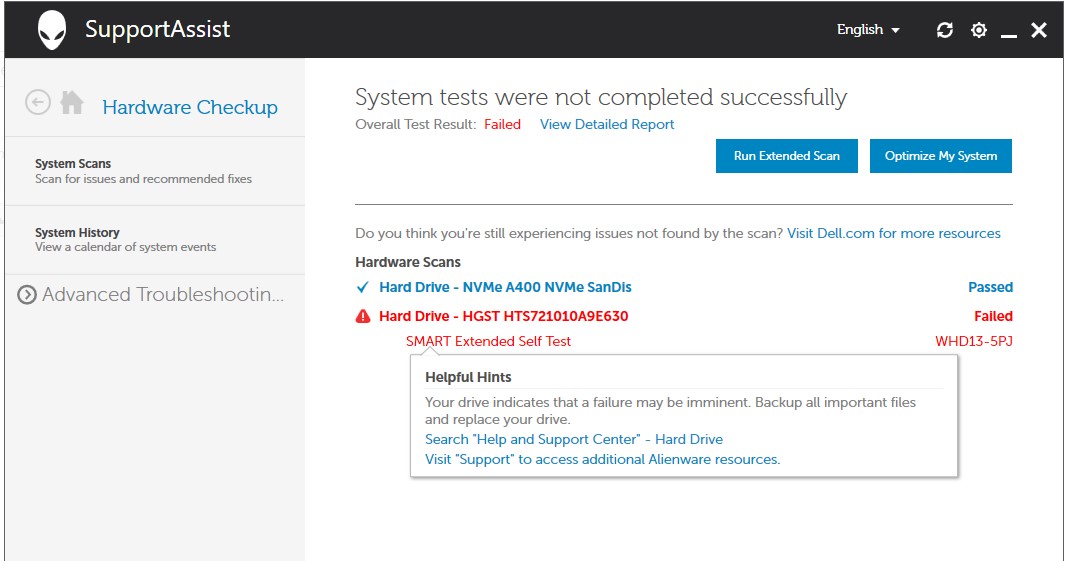This screenshot has width=1069, height=561.
Task: Select Hard Drive NVMe A400 SanDis row
Action: click(684, 287)
